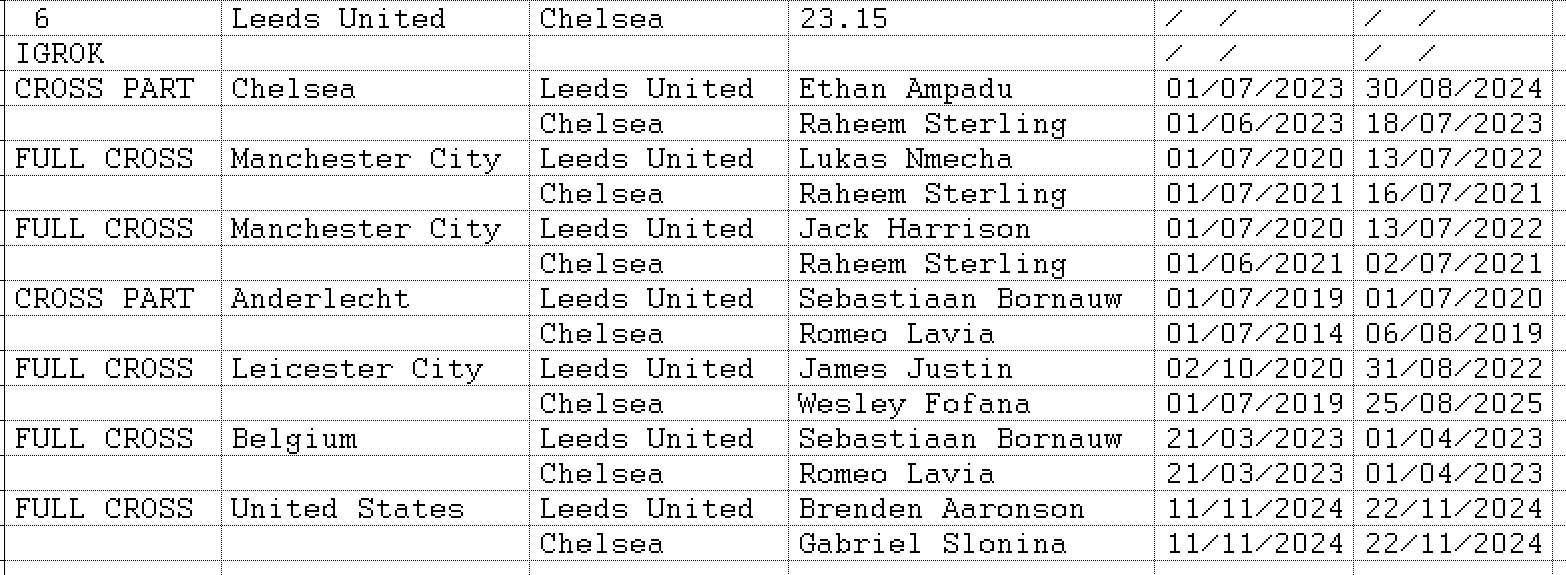Image resolution: width=1566 pixels, height=575 pixels.
Task: Select the row number 6 cell
Action: click(x=42, y=19)
